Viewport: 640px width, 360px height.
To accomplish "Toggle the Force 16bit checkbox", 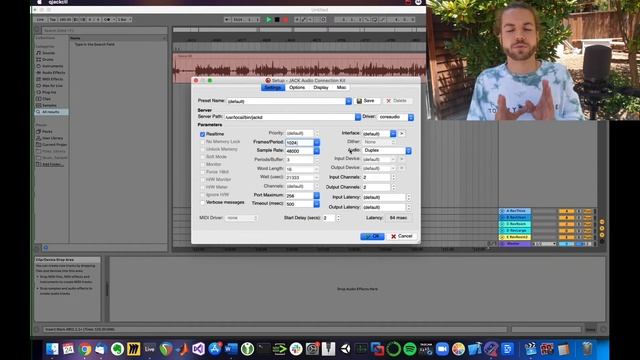I will click(202, 172).
